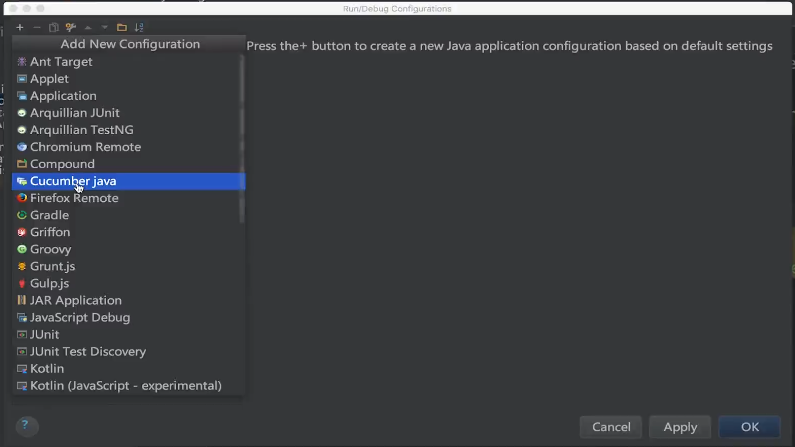Click the add new configuration plus icon
This screenshot has height=447, width=795.
pos(20,27)
